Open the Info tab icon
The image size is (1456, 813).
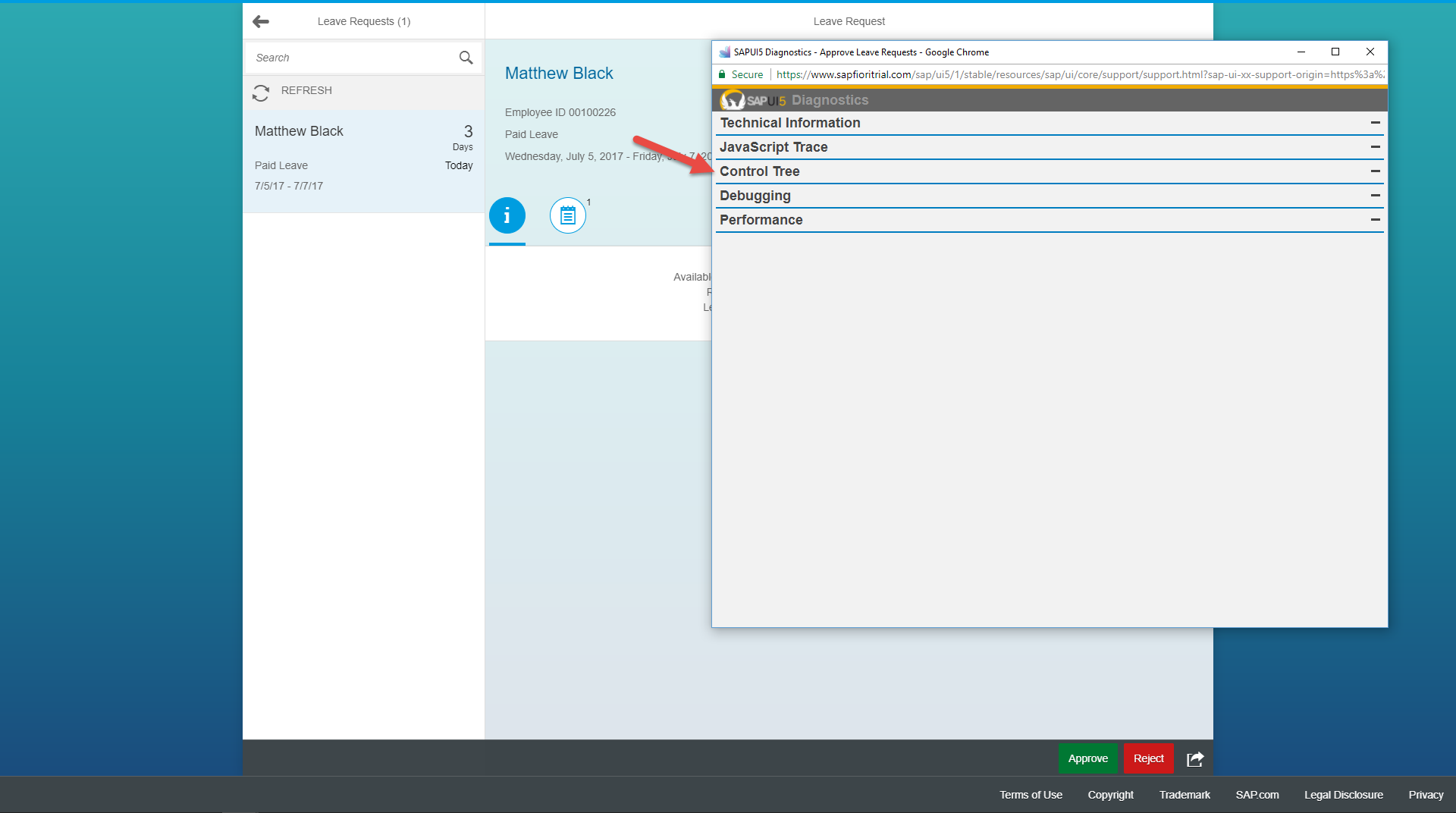507,215
